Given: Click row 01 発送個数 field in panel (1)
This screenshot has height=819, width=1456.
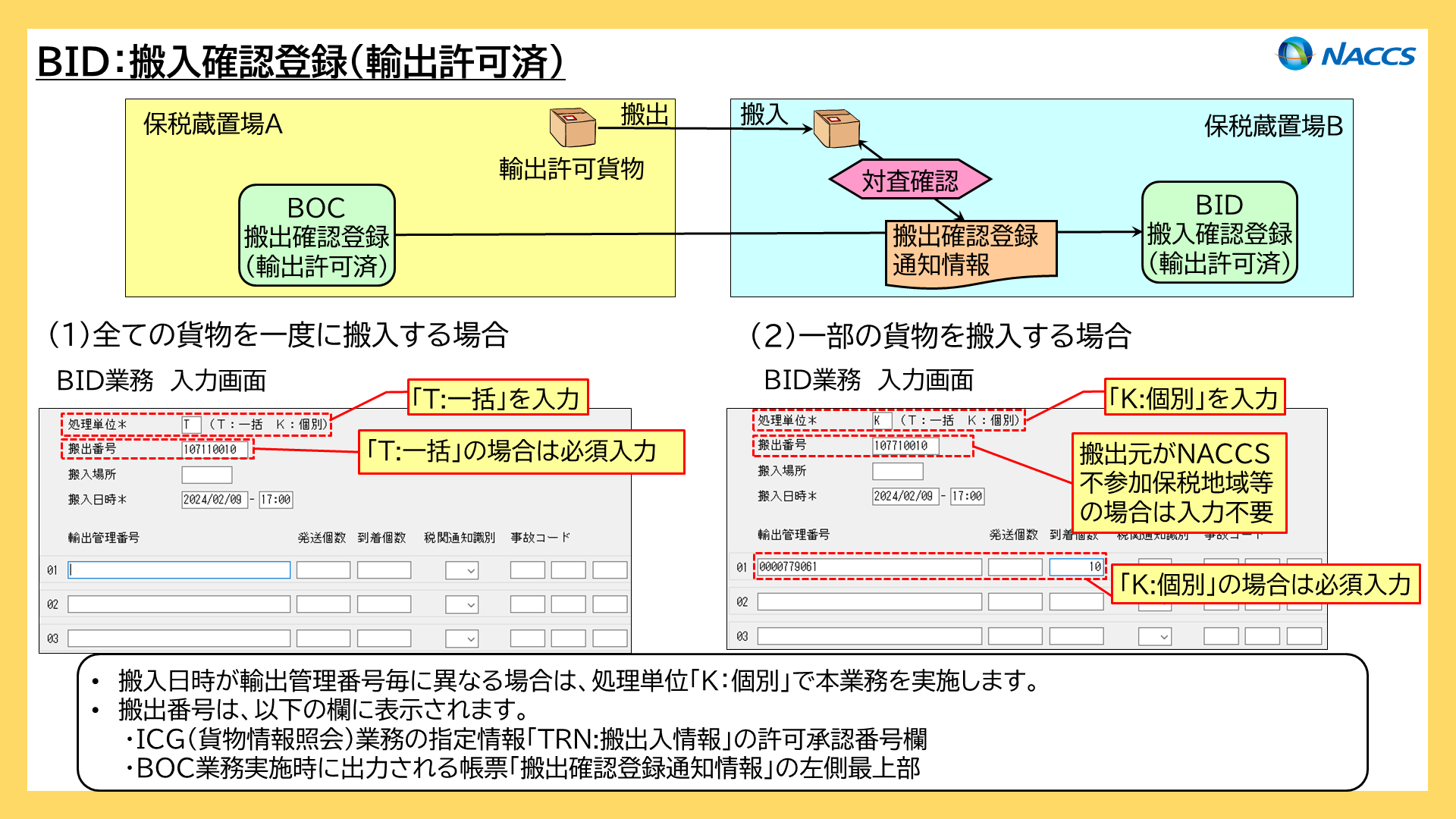Looking at the screenshot, I should pyautogui.click(x=323, y=570).
